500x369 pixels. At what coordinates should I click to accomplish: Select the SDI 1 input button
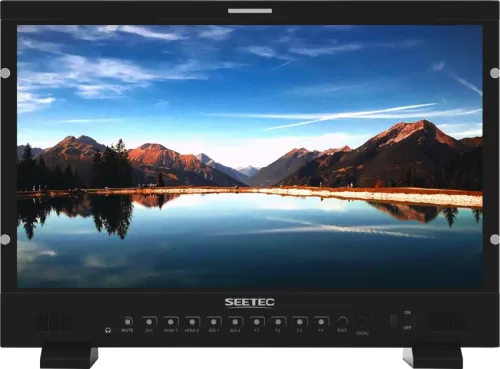pyautogui.click(x=214, y=322)
